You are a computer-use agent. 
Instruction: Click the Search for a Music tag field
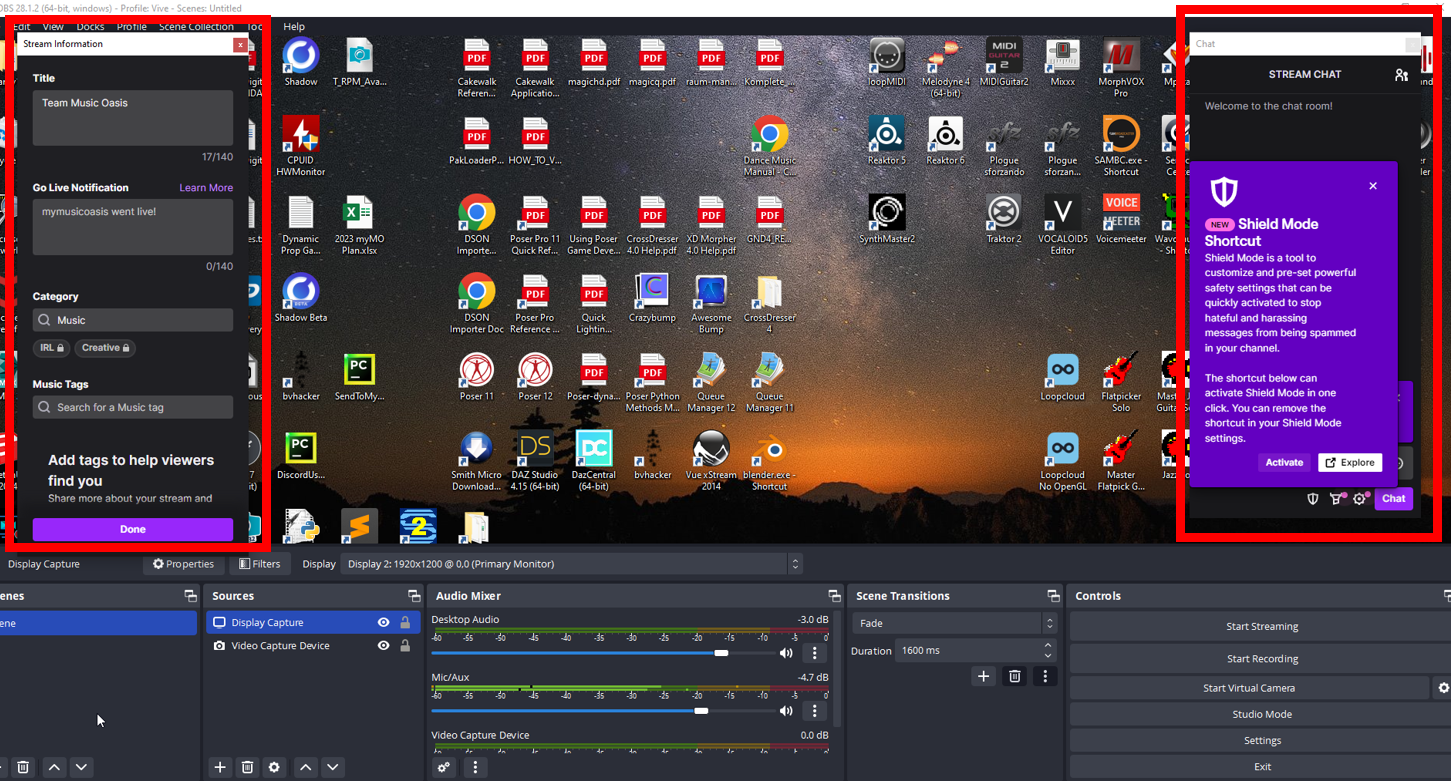133,407
